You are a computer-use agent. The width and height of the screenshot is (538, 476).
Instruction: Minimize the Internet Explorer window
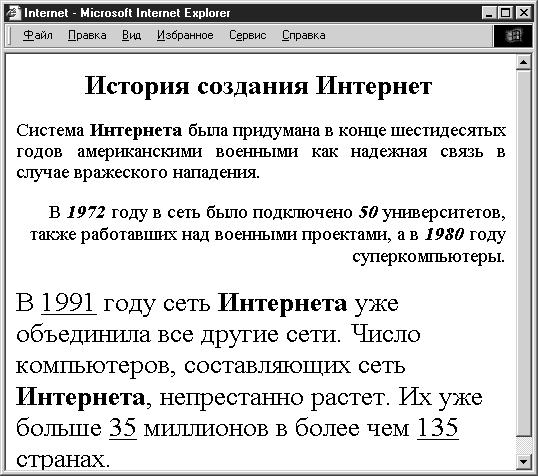(489, 13)
